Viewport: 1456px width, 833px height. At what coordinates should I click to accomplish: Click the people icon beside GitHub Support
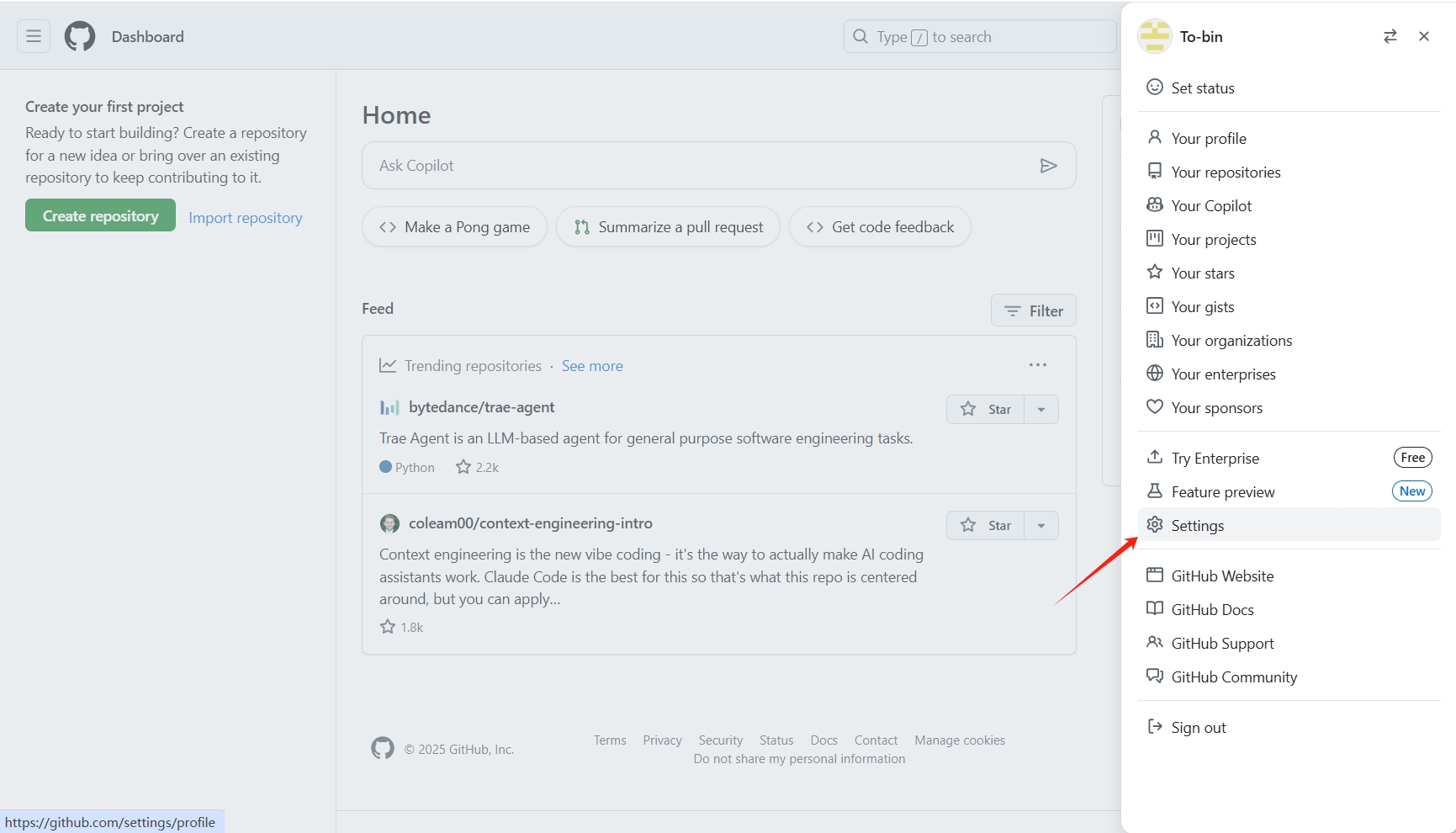pos(1155,643)
